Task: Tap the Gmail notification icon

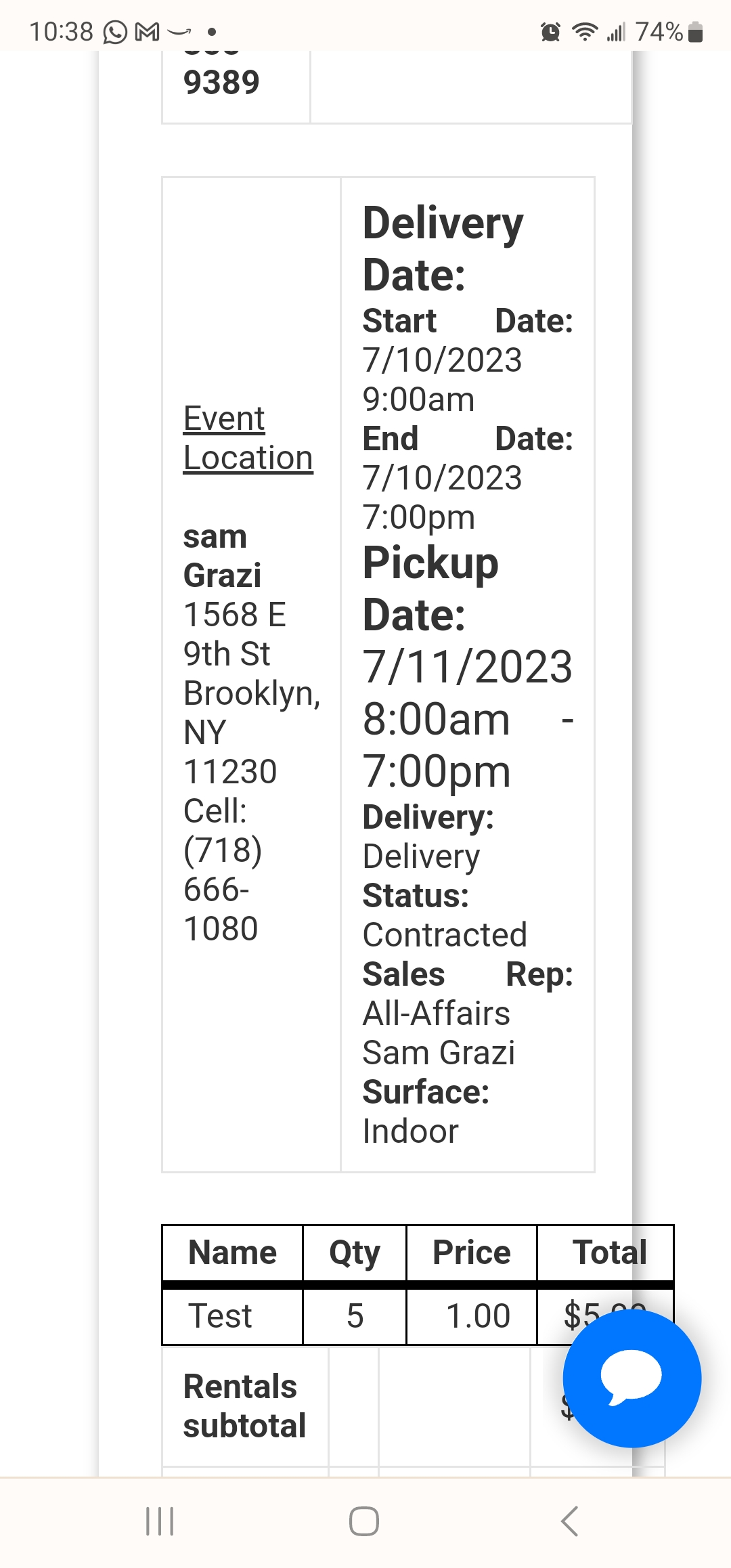Action: [148, 32]
